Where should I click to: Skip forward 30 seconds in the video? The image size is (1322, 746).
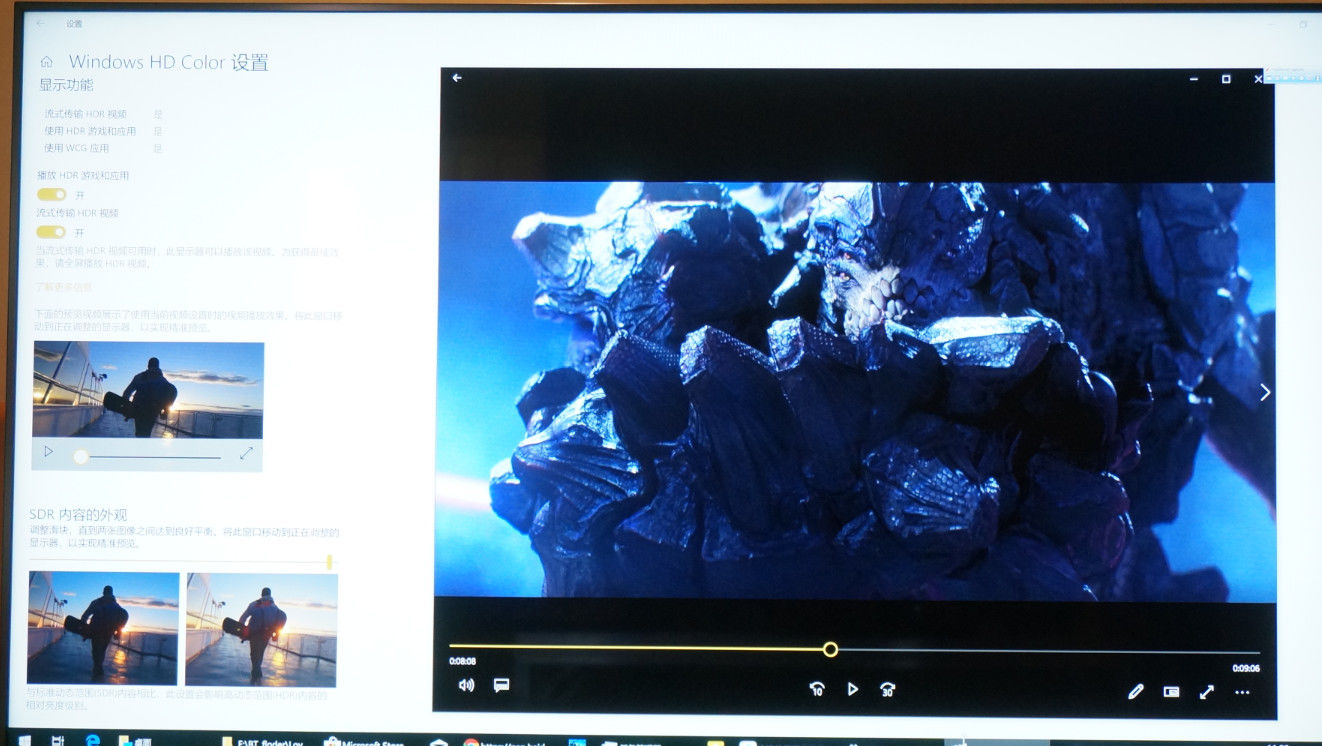[887, 689]
